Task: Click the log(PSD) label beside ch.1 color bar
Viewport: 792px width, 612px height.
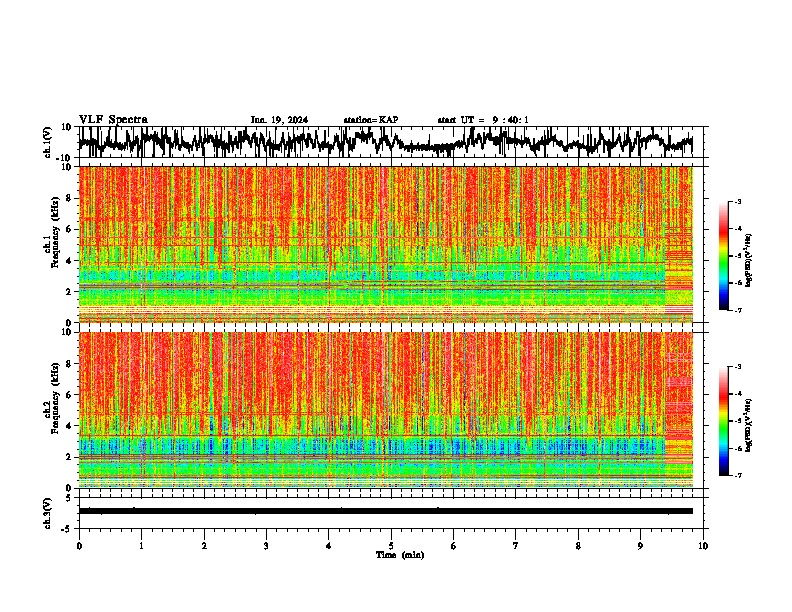Action: click(x=748, y=260)
